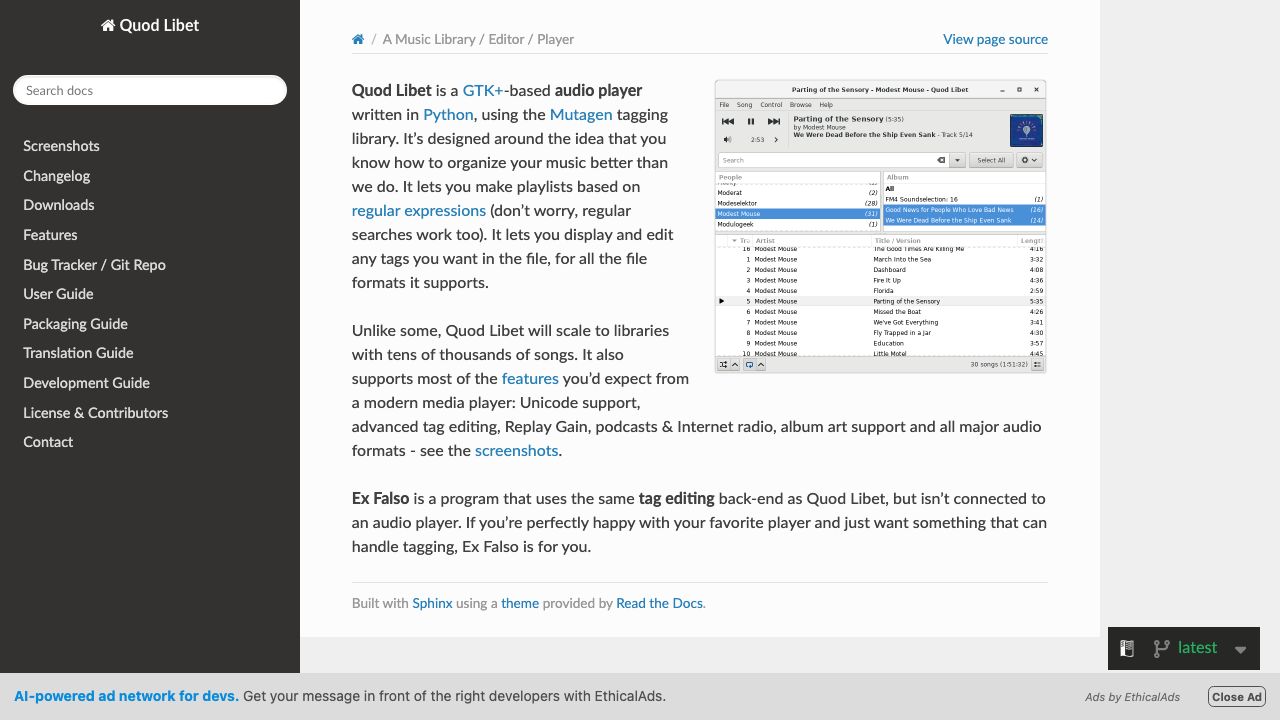
Task: Open the Packaging Guide sidebar item
Action: point(76,324)
